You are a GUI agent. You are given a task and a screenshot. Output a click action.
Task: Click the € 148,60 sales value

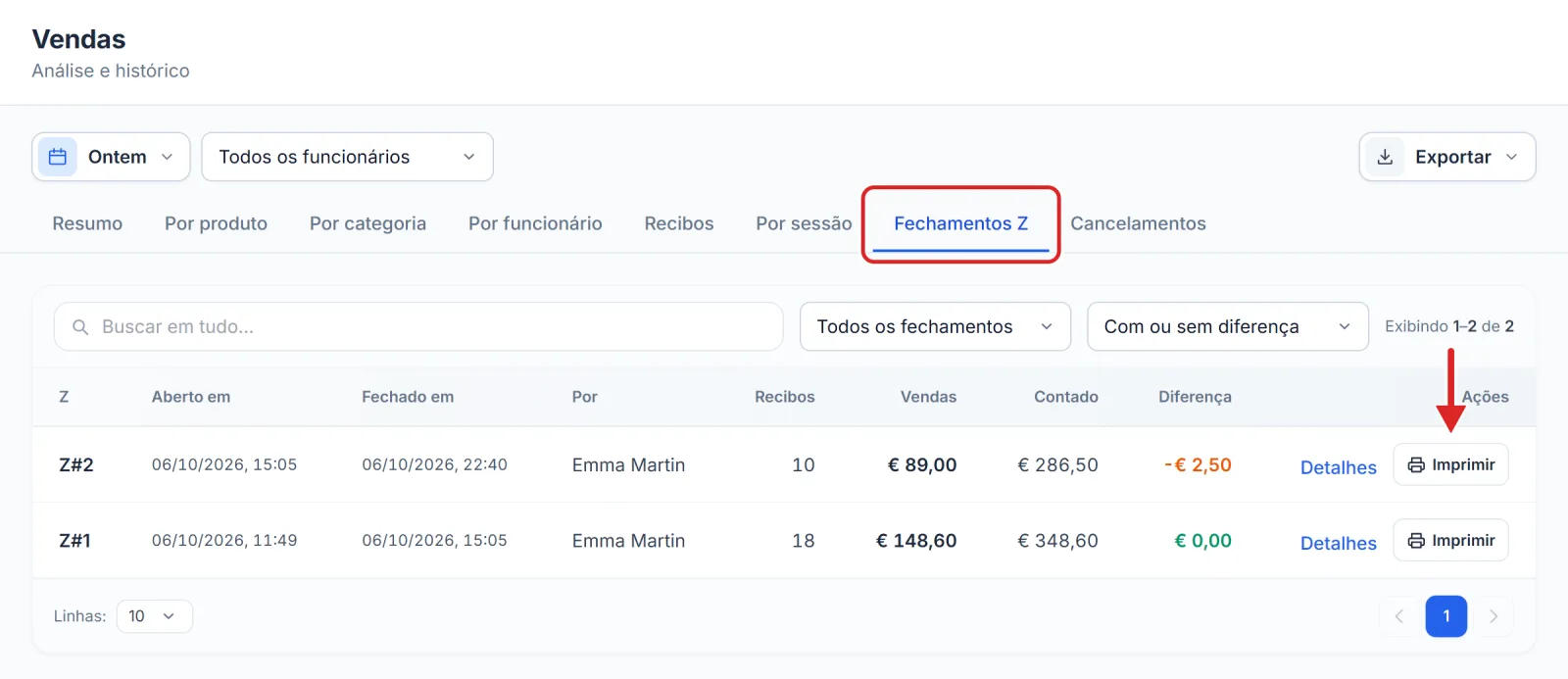click(x=916, y=540)
